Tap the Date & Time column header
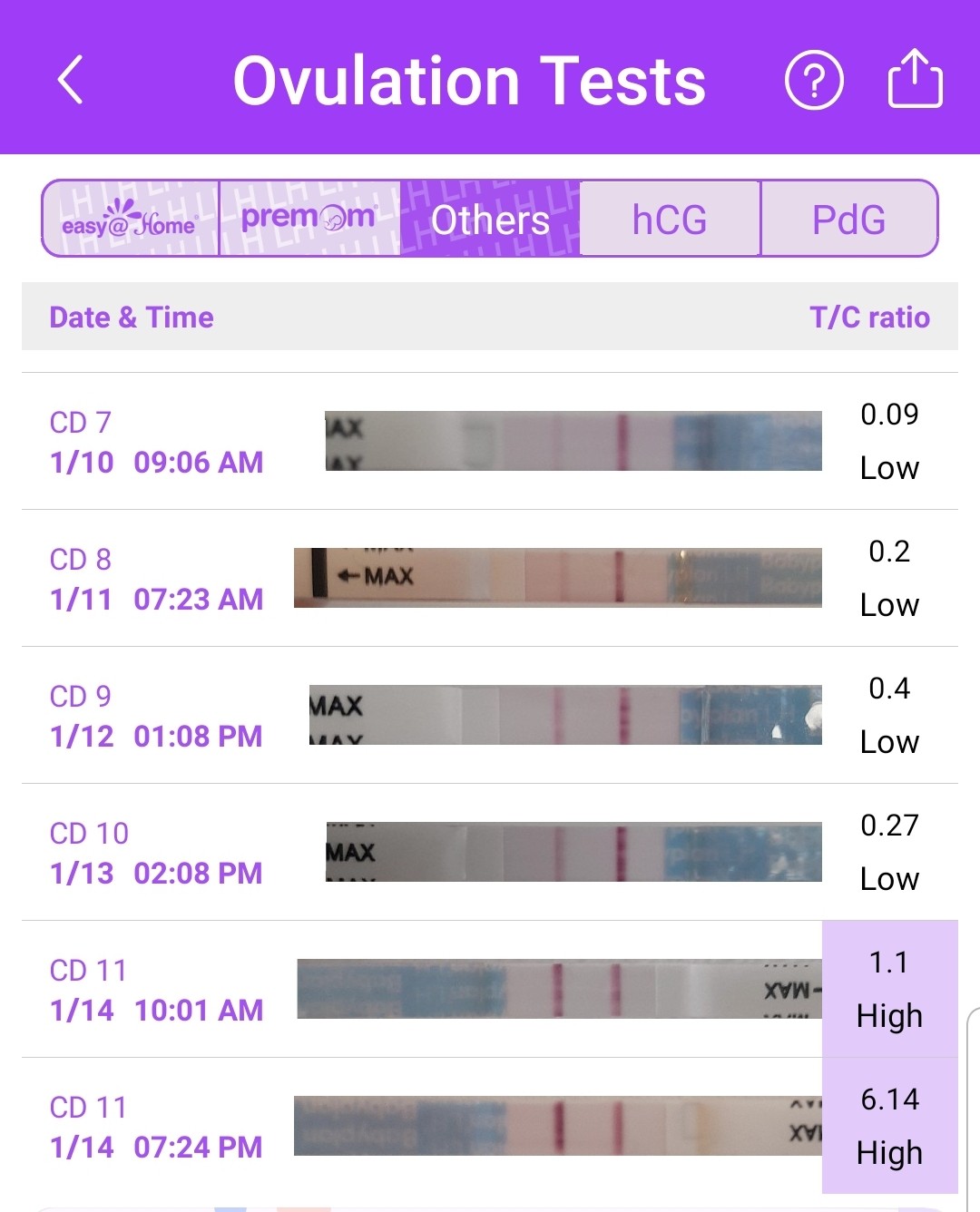980x1212 pixels. pos(132,318)
